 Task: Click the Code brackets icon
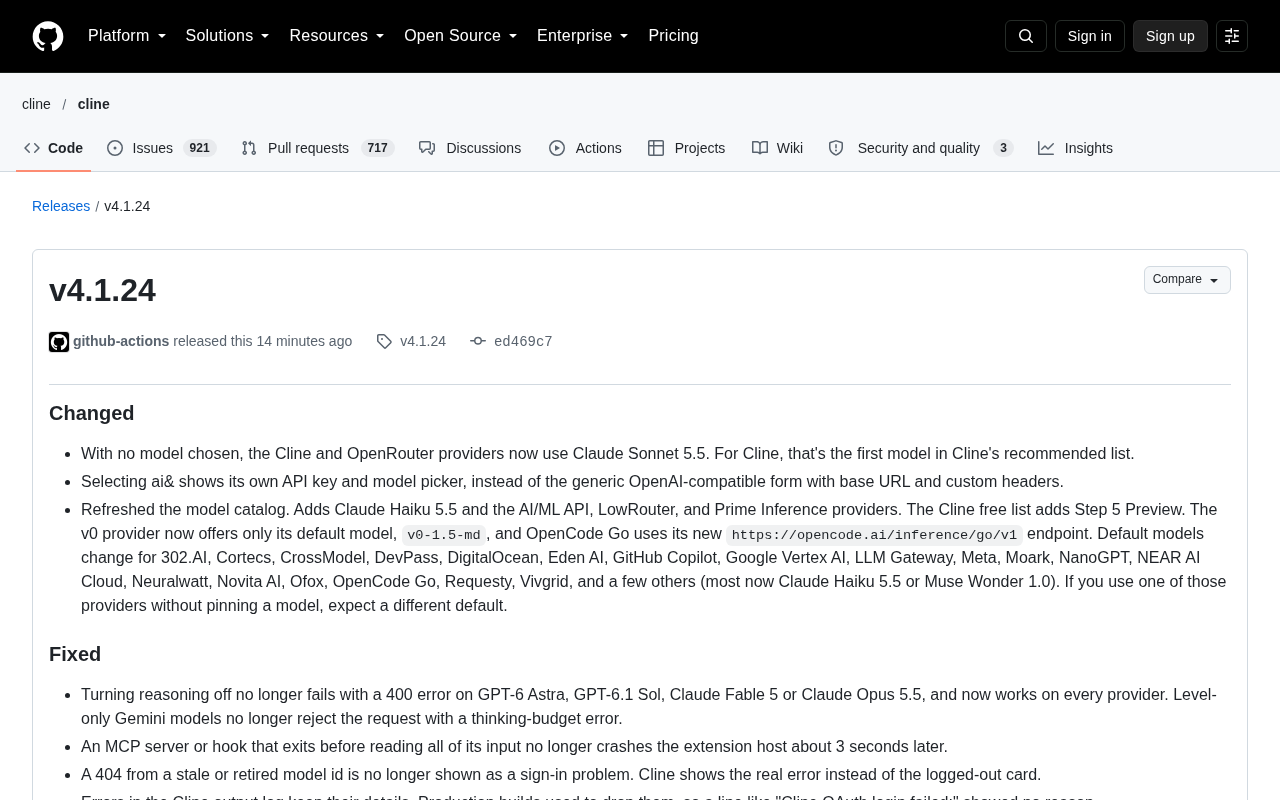click(x=32, y=148)
